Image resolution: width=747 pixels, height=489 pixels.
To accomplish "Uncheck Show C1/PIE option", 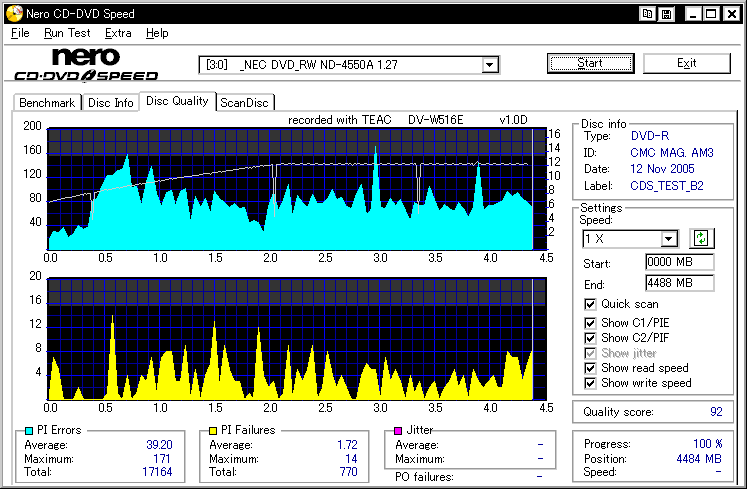I will 590,323.
